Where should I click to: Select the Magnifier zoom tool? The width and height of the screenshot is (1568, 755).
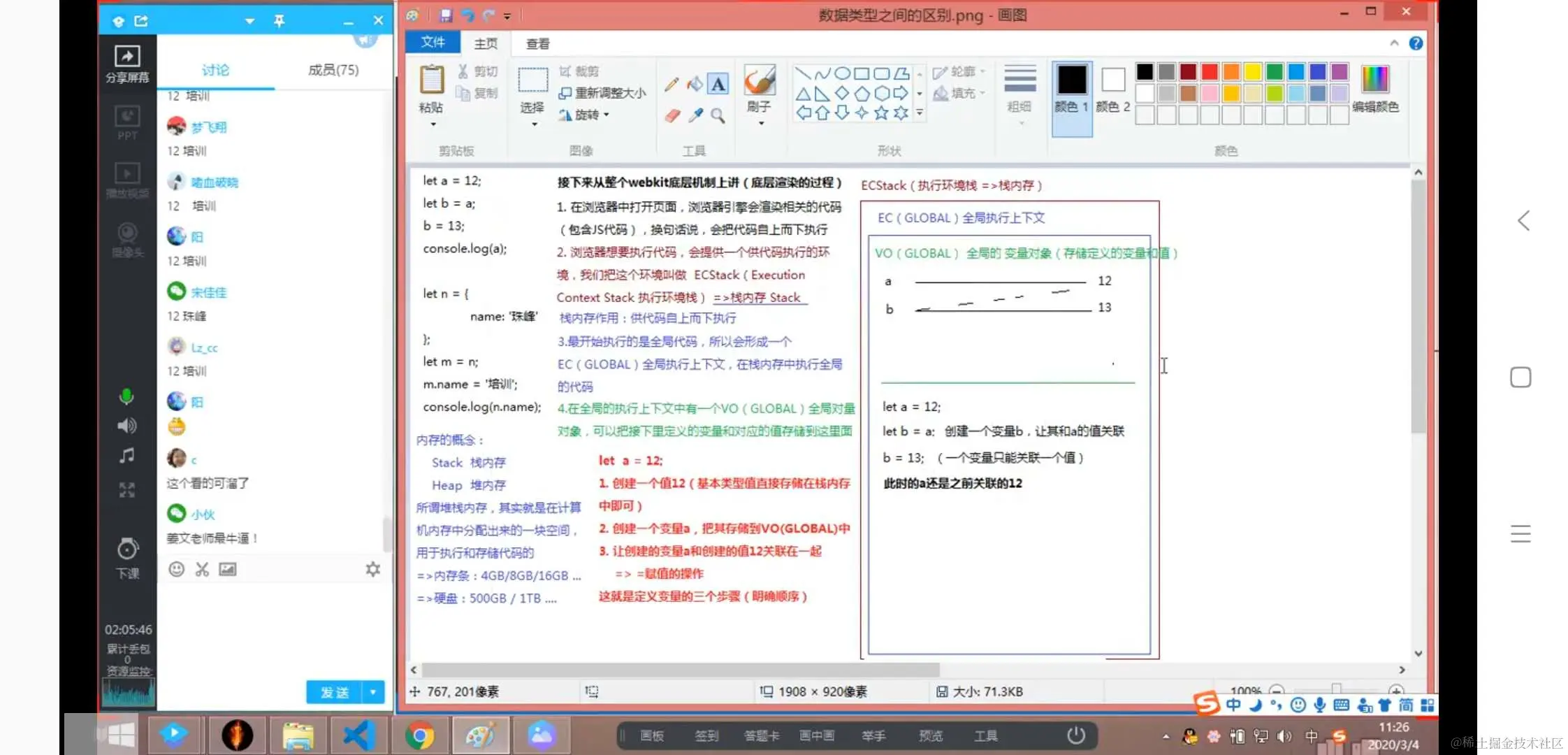(x=718, y=115)
